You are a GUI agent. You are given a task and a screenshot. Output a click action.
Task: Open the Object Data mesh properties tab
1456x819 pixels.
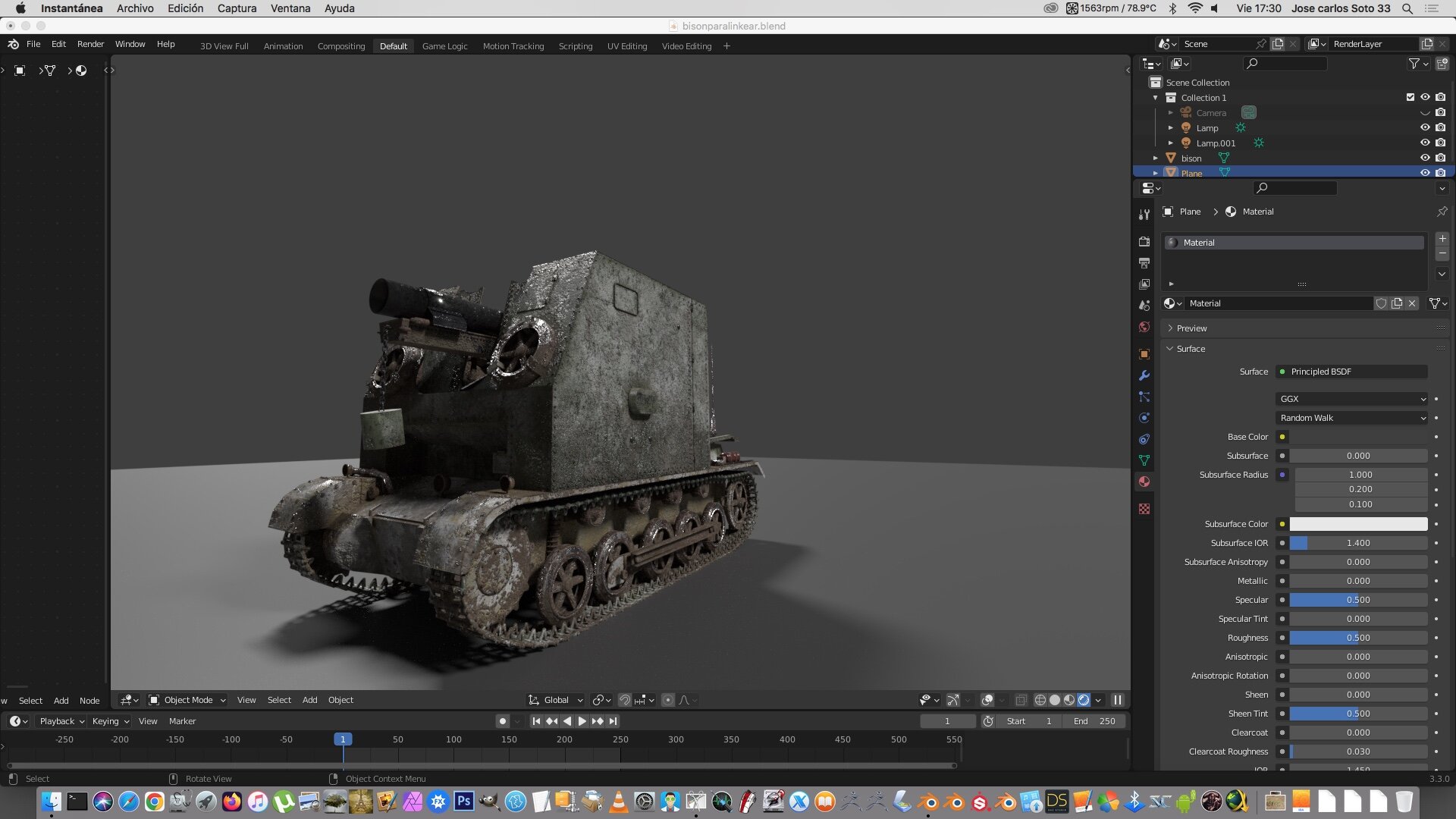(x=1144, y=460)
